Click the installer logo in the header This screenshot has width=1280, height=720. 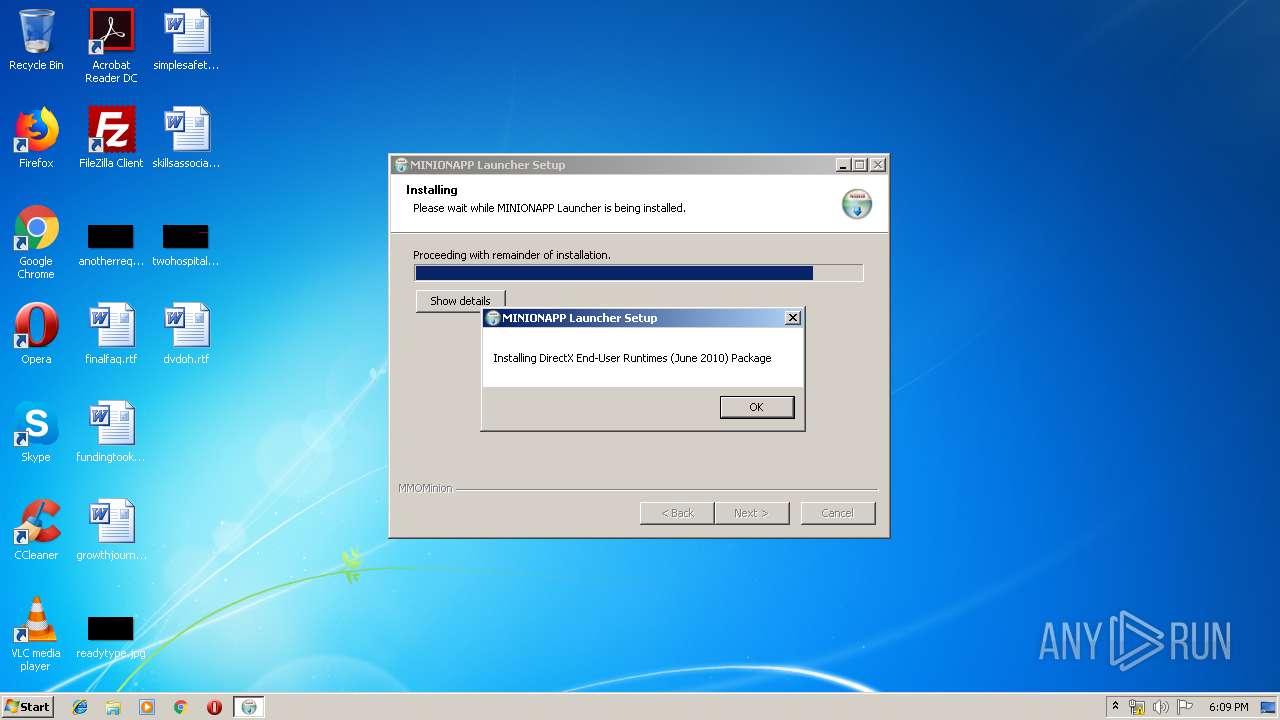coord(857,203)
